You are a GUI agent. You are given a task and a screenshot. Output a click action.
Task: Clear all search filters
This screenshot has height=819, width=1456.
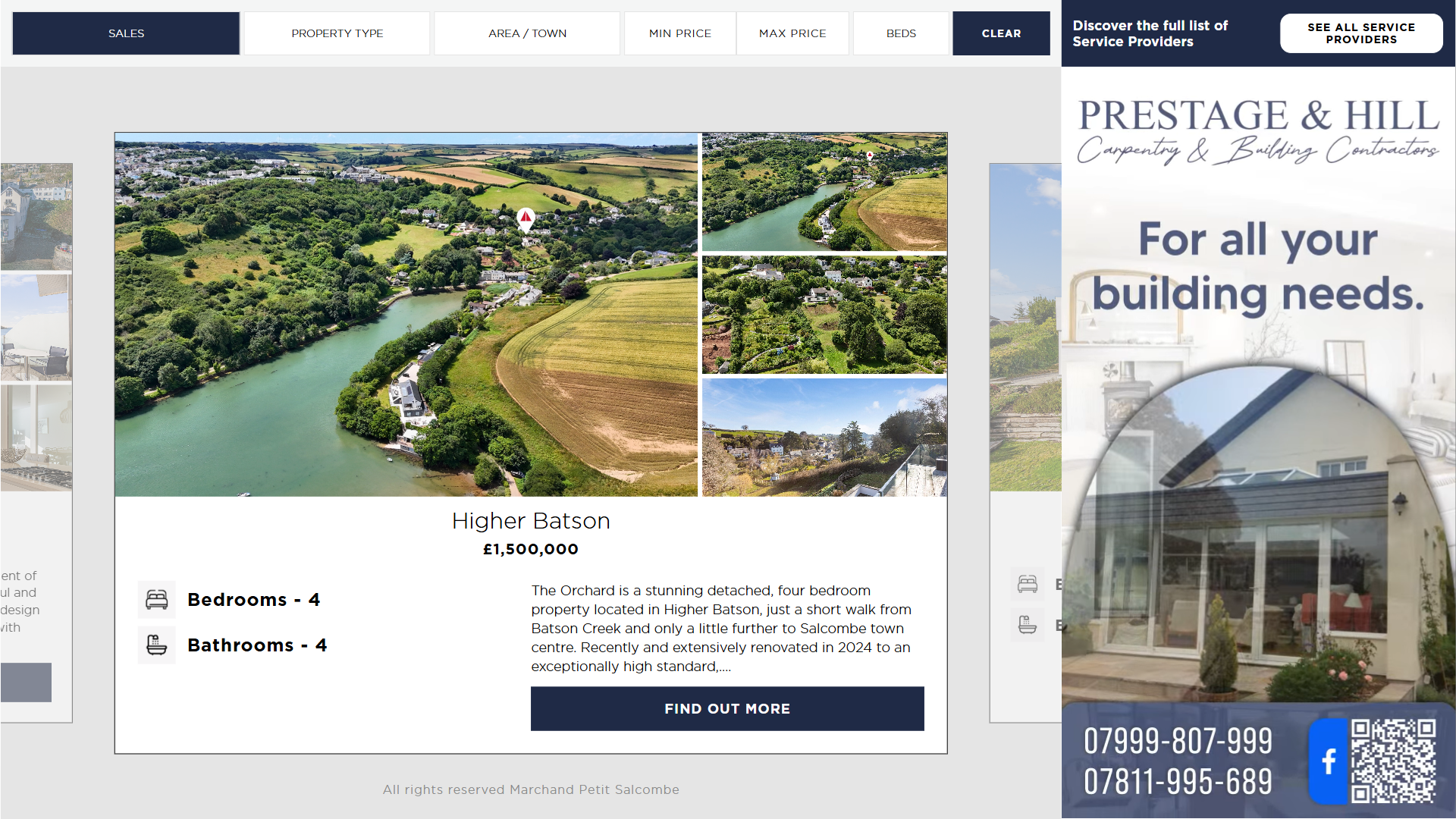click(1001, 33)
